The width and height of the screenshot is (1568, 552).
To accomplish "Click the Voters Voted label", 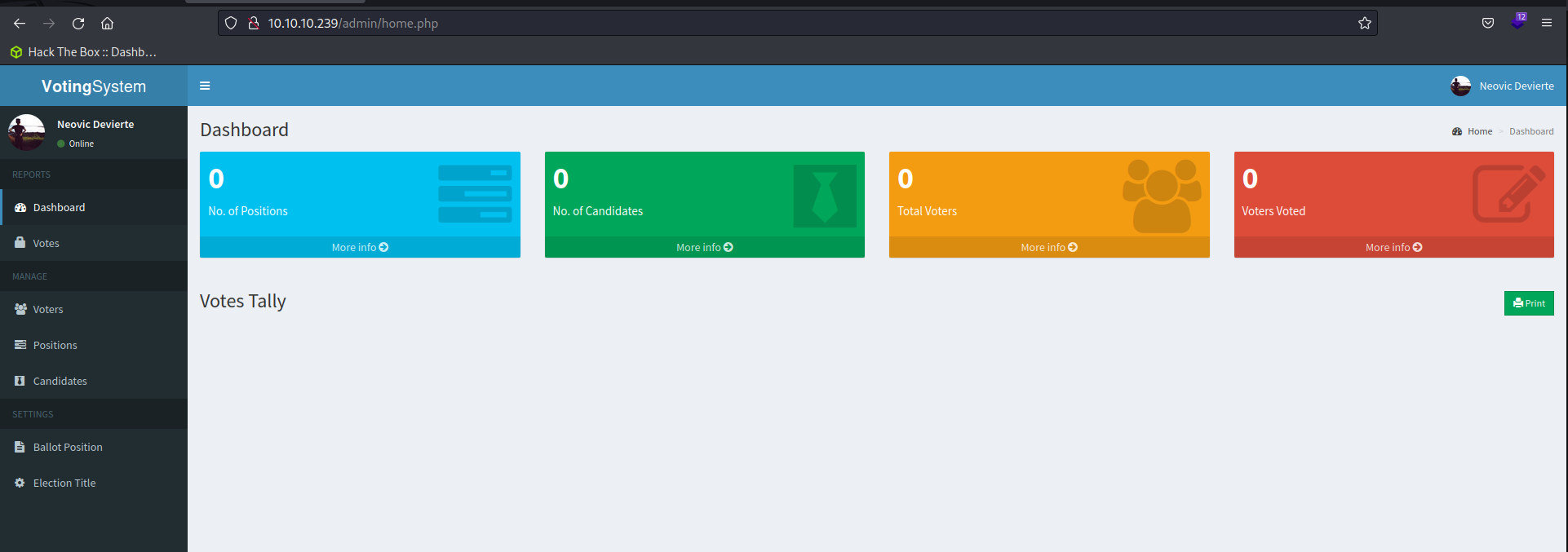I will (1273, 211).
